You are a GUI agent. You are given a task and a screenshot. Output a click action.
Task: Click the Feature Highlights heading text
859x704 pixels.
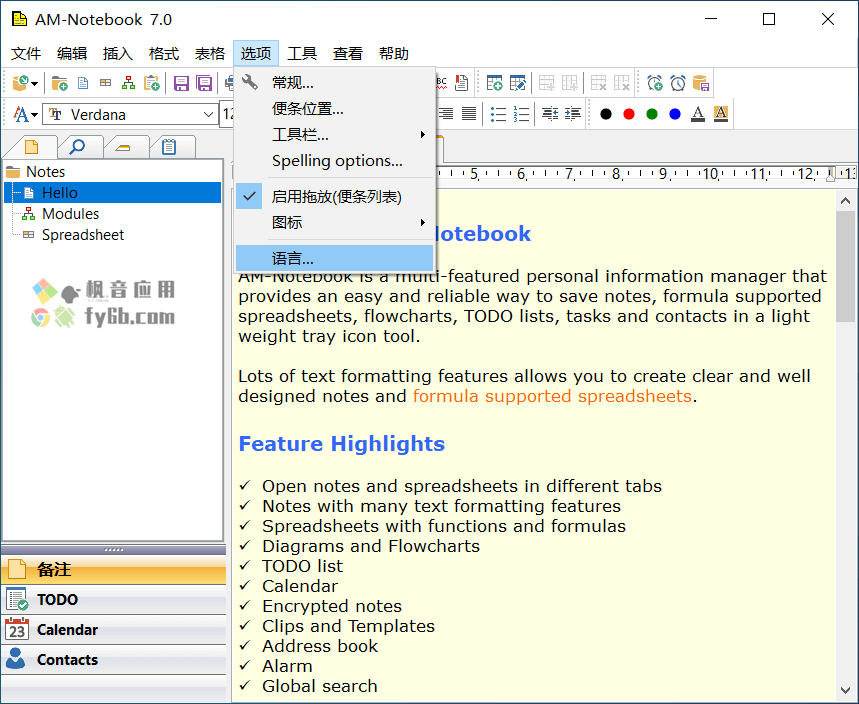click(x=341, y=444)
